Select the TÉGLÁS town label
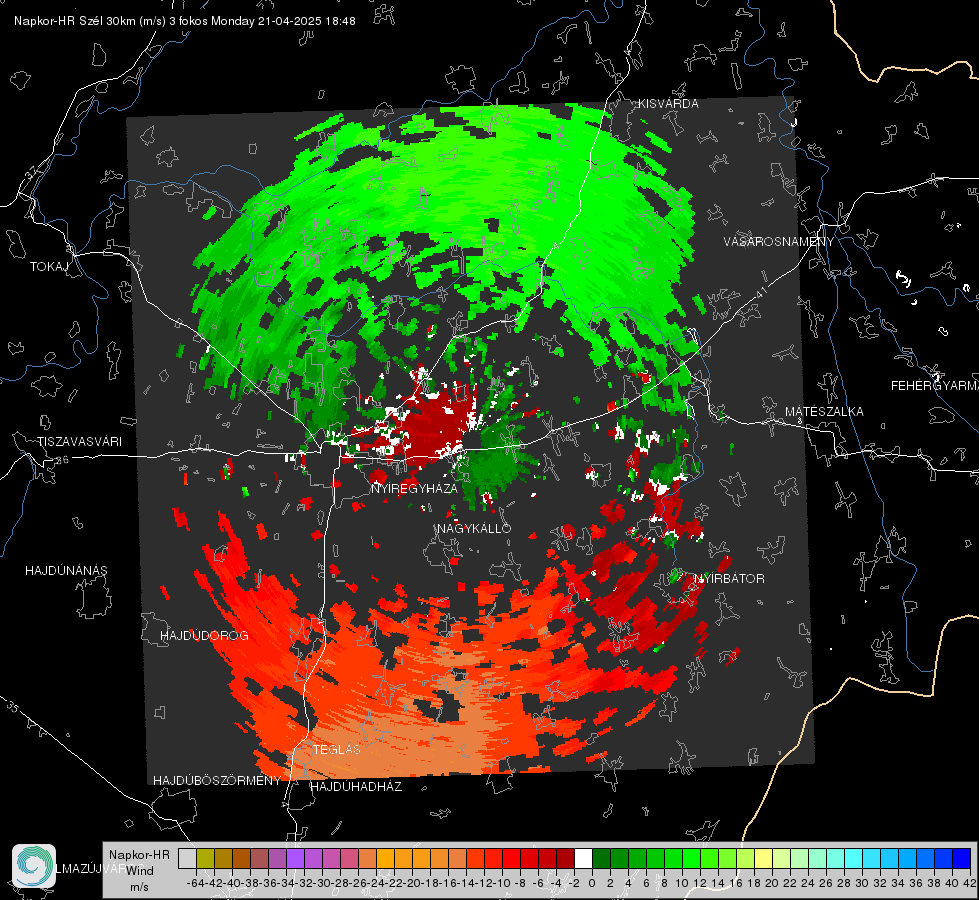 tap(337, 750)
